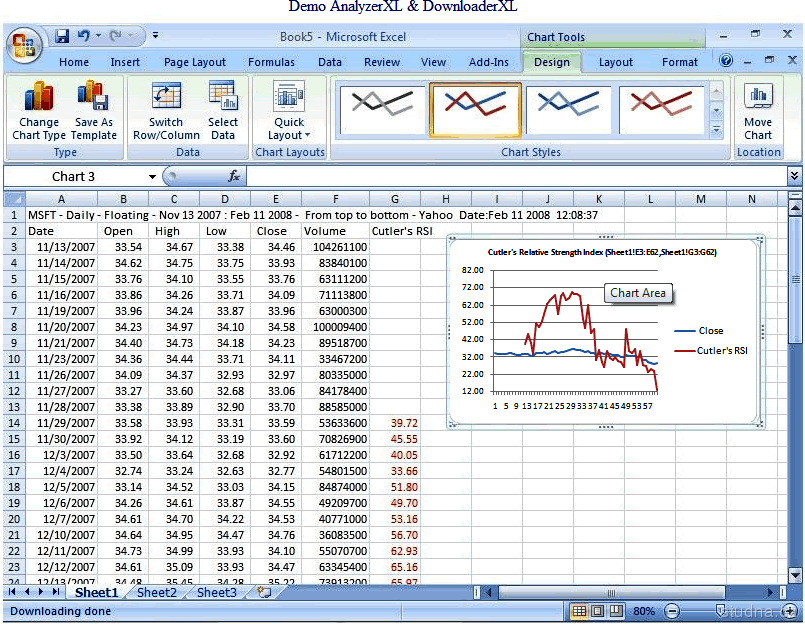Click Save As Template
The height and width of the screenshot is (624, 805).
(x=93, y=110)
